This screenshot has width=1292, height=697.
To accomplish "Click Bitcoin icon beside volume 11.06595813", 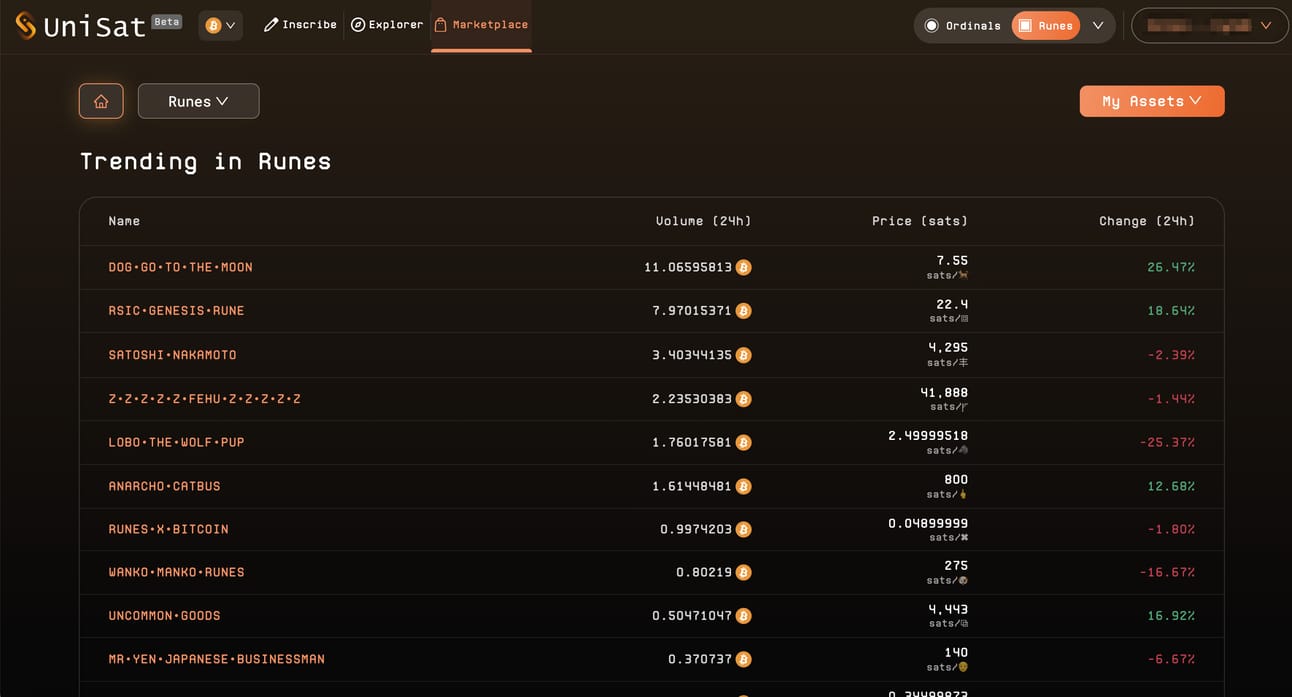I will [x=743, y=268].
